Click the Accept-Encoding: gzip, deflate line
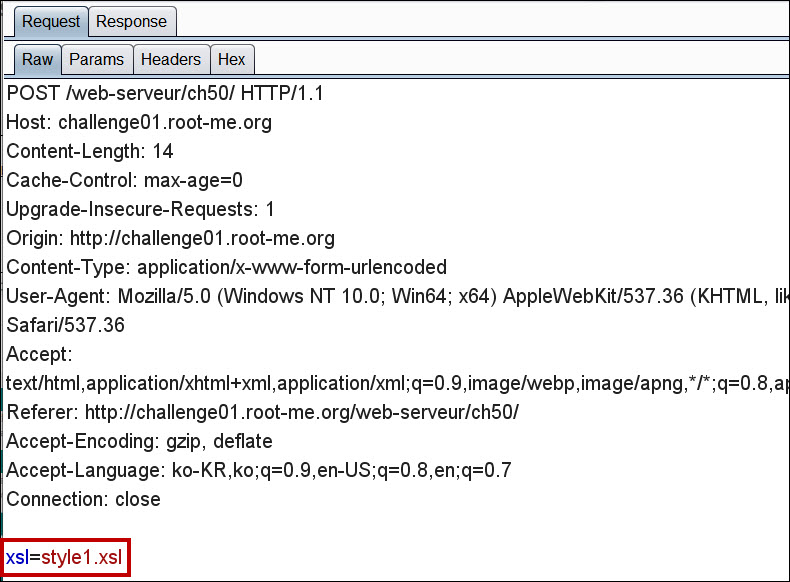 140,441
